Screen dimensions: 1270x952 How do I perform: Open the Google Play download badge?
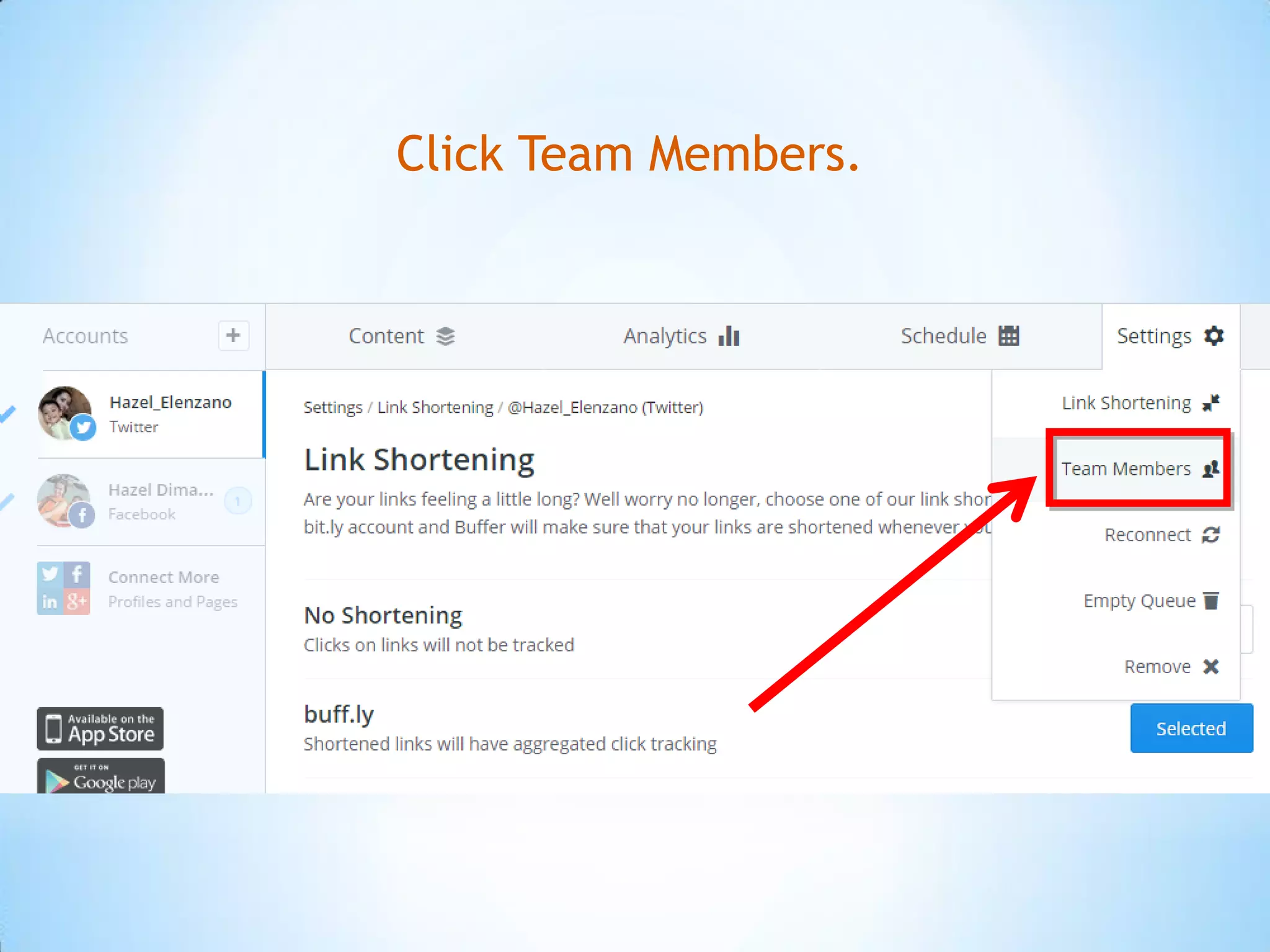click(101, 776)
